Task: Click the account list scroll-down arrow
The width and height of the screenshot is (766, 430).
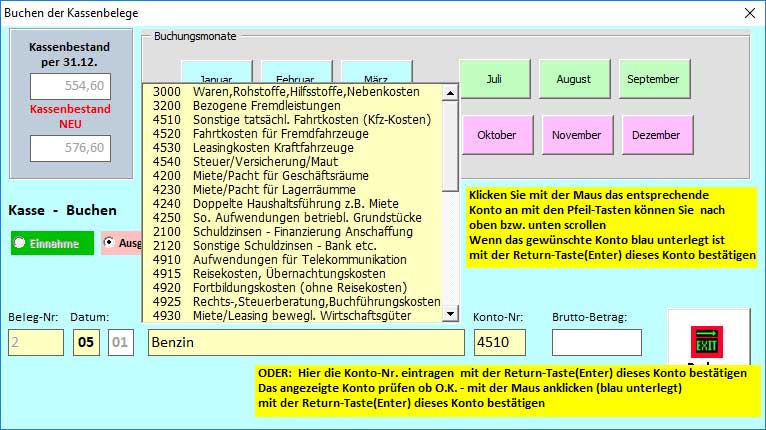Action: pos(450,314)
